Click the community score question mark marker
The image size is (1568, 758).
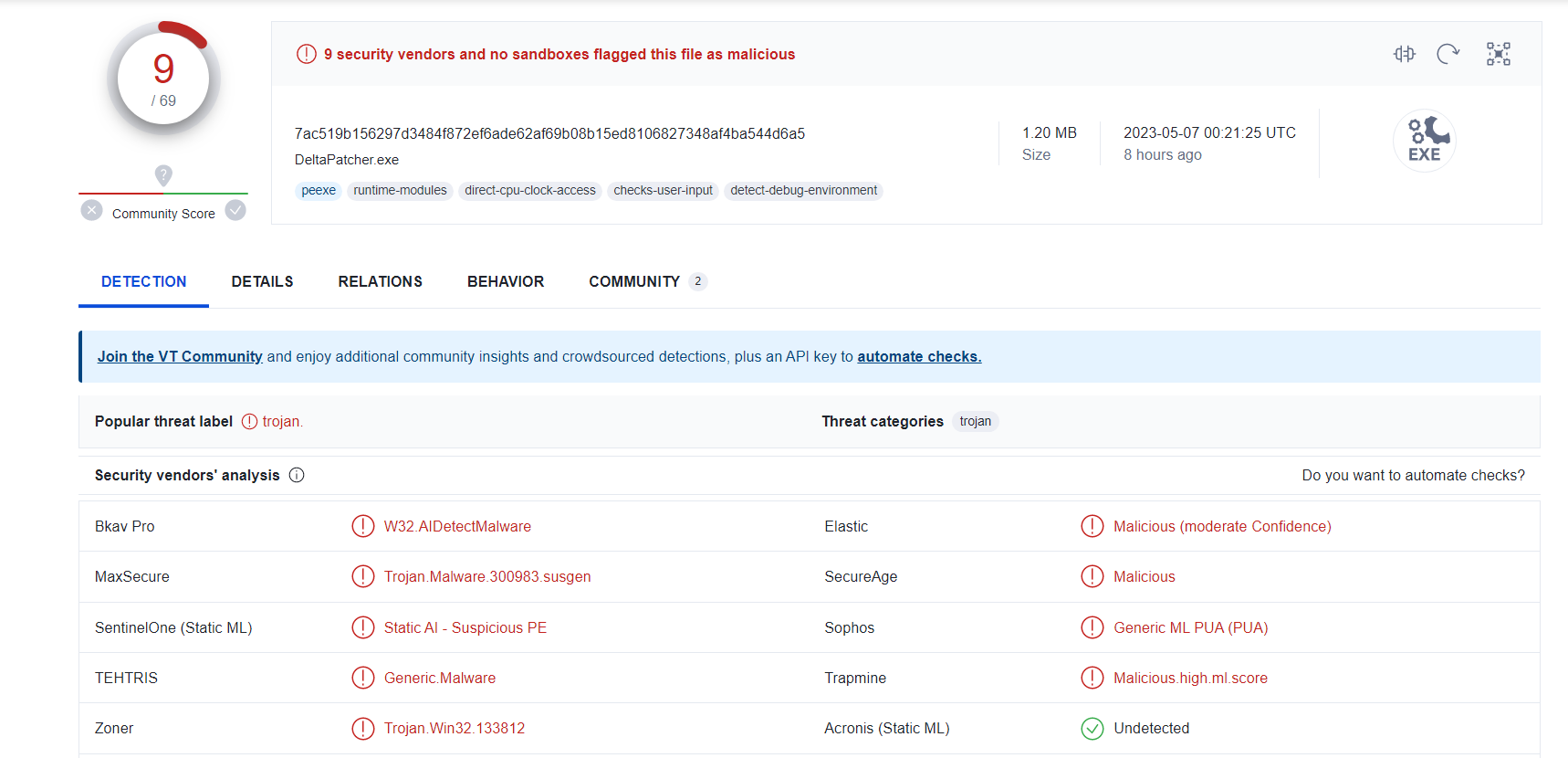coord(163,174)
